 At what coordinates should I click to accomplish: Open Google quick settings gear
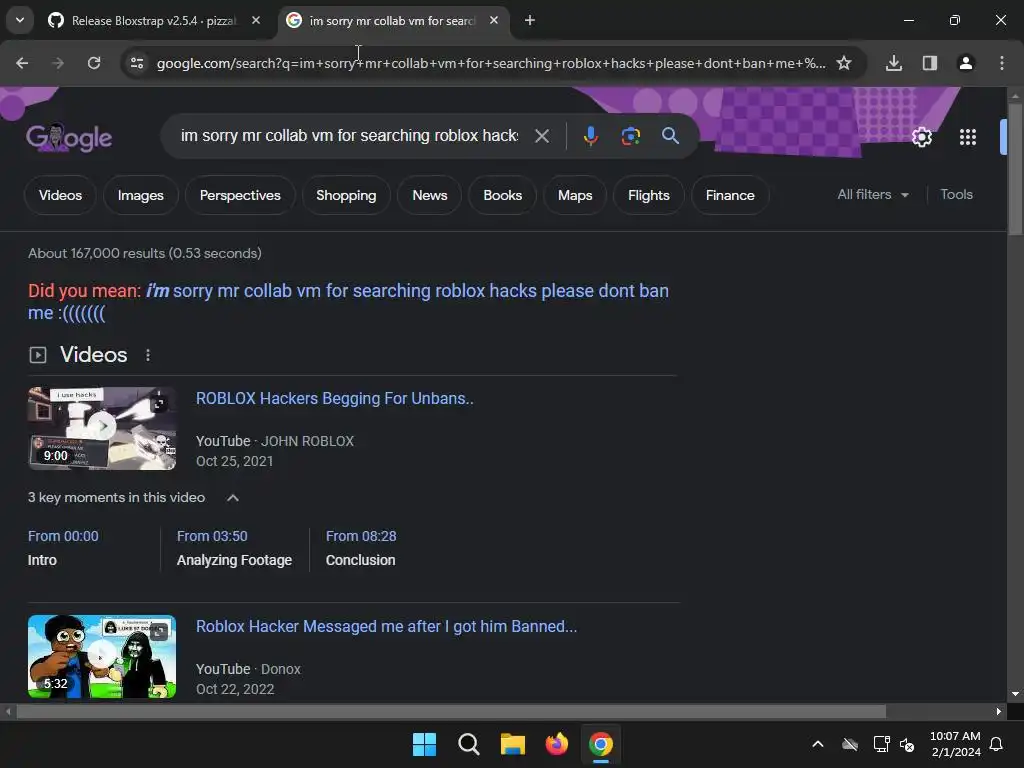pyautogui.click(x=922, y=137)
